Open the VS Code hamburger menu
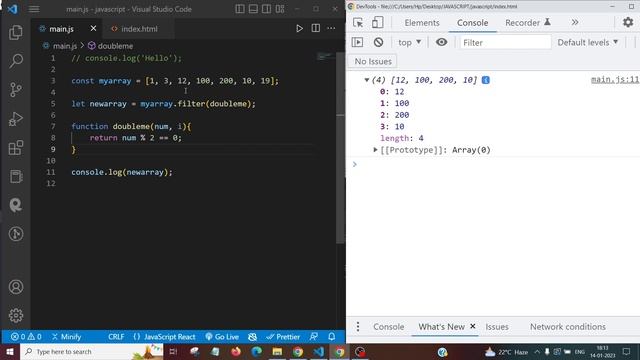640x360 pixels. coord(34,9)
